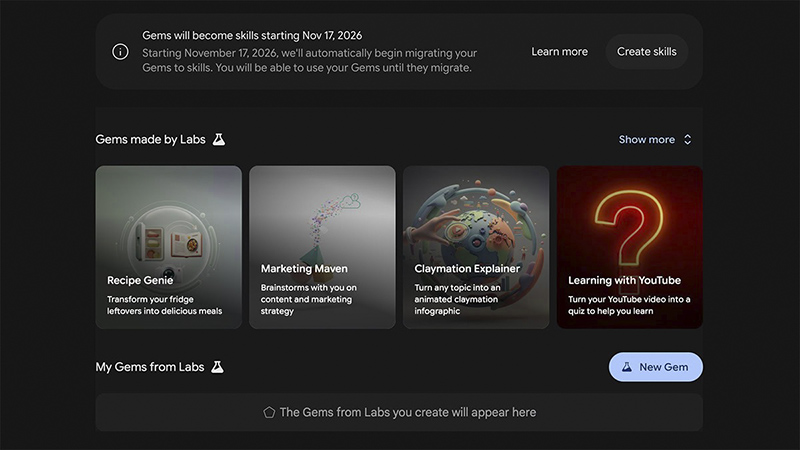Viewport: 800px width, 450px height.
Task: Open the Marketing Maven gem card
Action: click(x=322, y=247)
